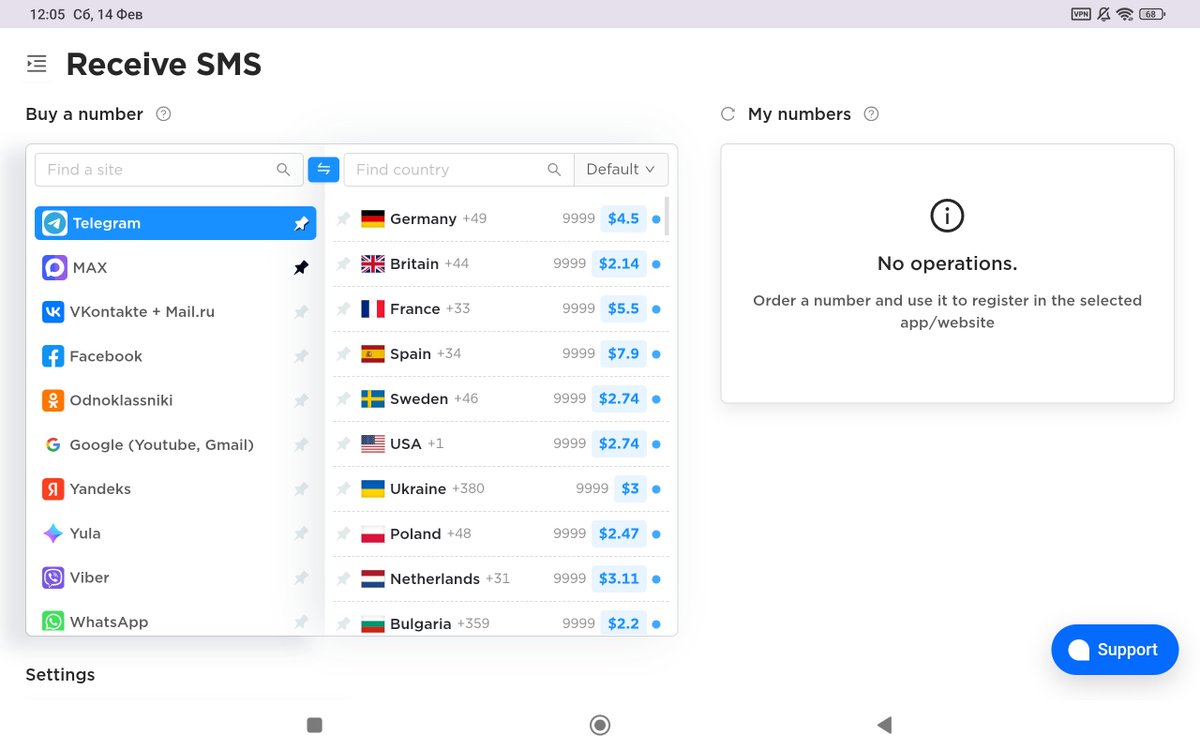Tap the VPN status bar indicator
This screenshot has height=750, width=1200.
tap(1081, 14)
